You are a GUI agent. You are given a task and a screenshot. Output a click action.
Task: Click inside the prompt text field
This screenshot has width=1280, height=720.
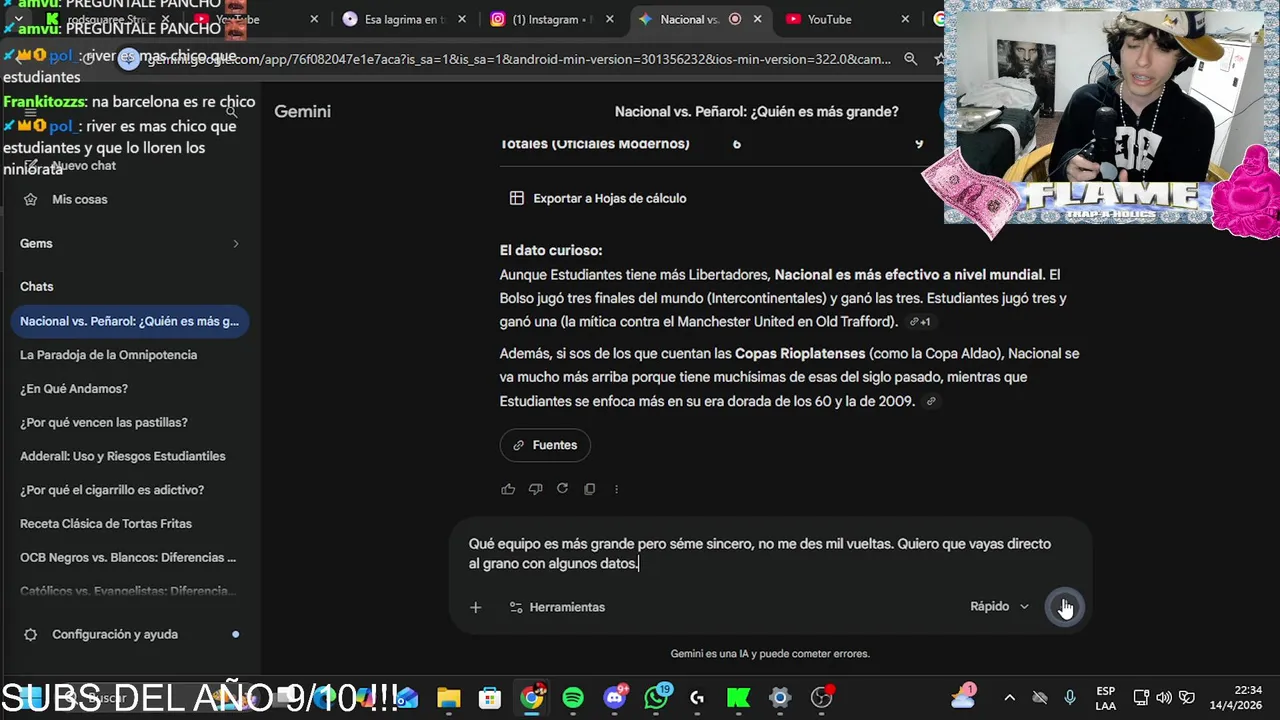point(760,554)
